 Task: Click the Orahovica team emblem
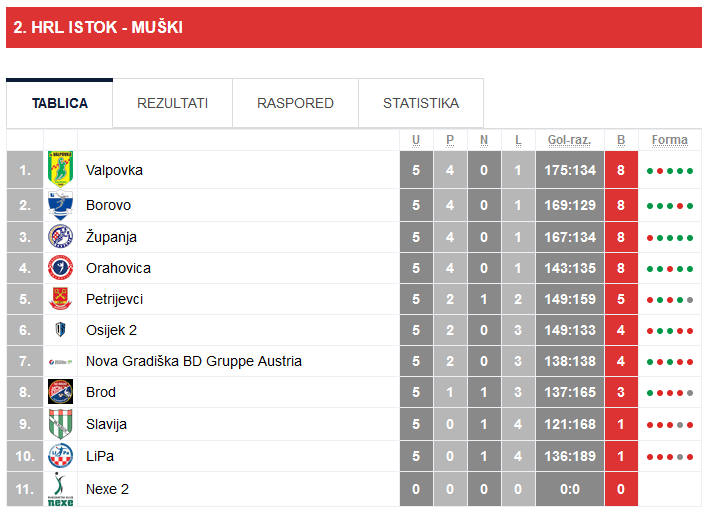(60, 268)
